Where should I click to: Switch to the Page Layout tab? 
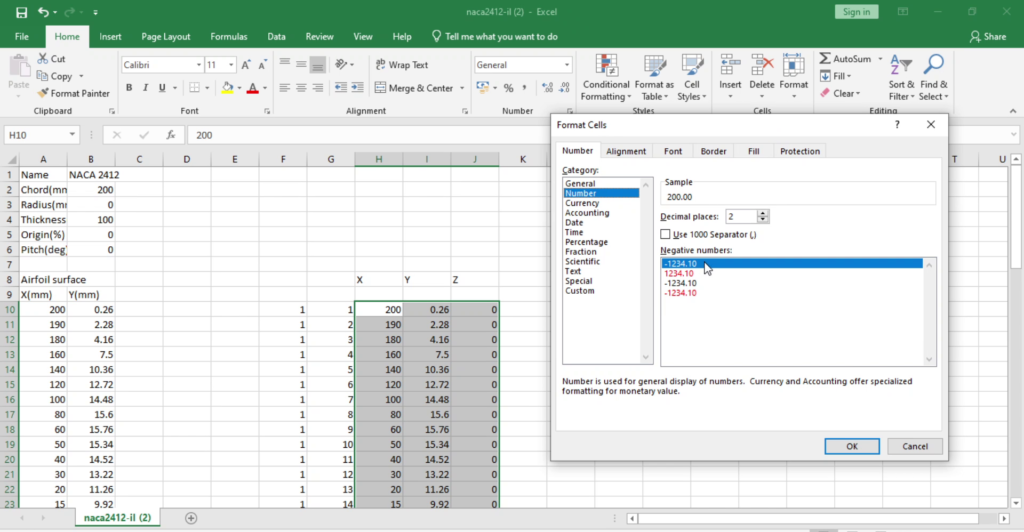pyautogui.click(x=166, y=37)
